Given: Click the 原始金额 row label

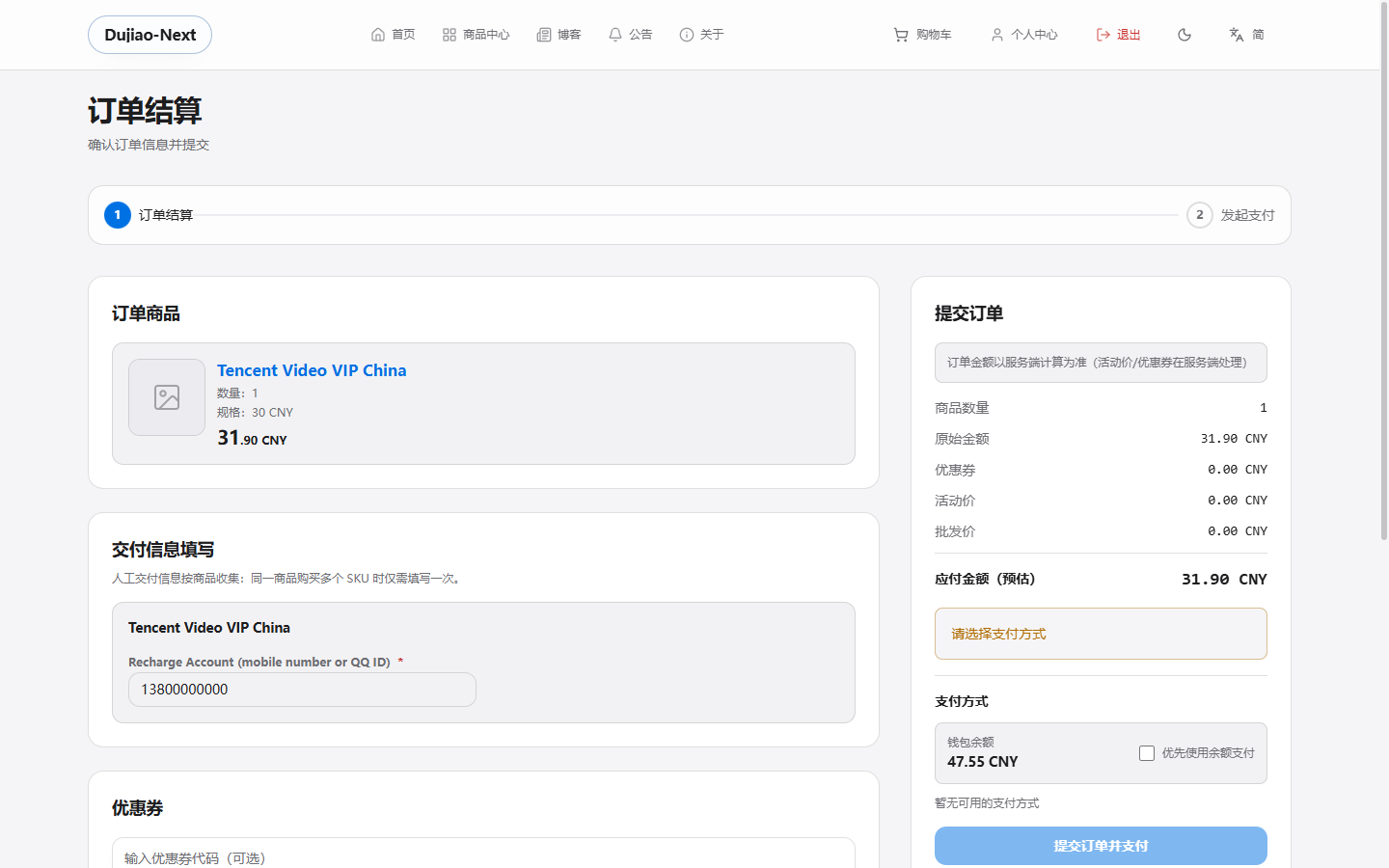Looking at the screenshot, I should 962,439.
